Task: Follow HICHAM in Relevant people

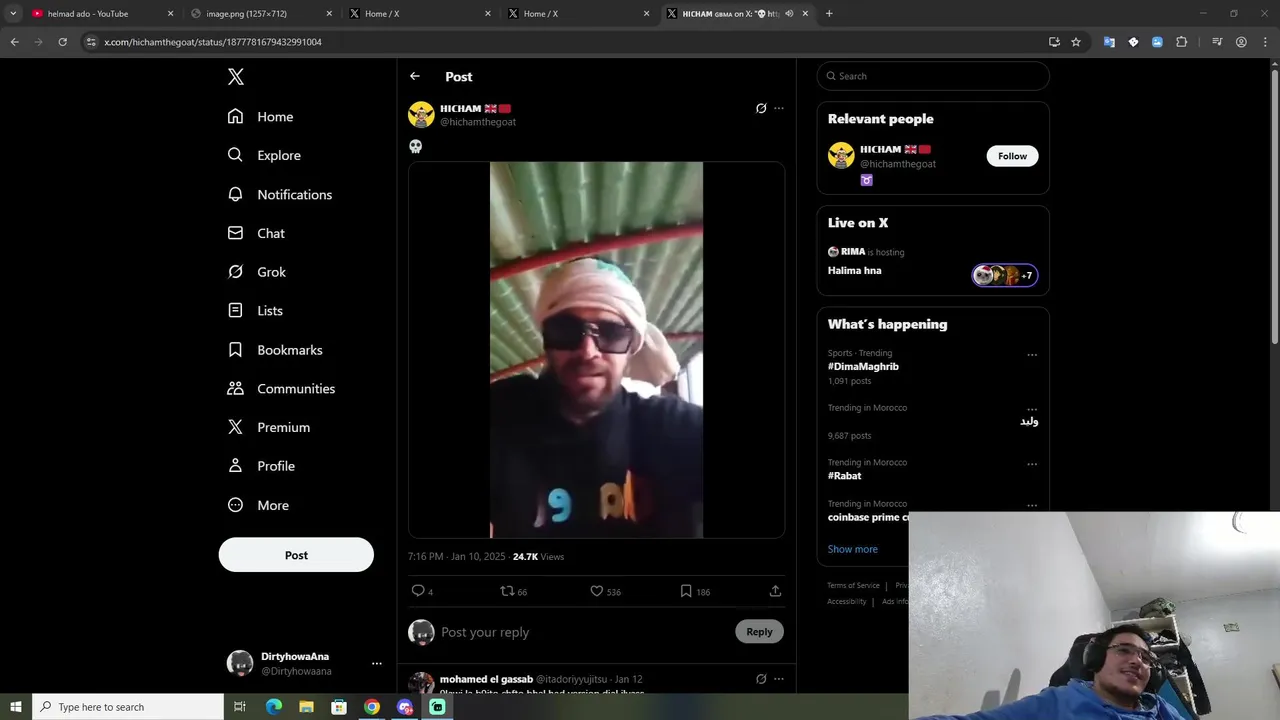Action: click(x=1012, y=156)
